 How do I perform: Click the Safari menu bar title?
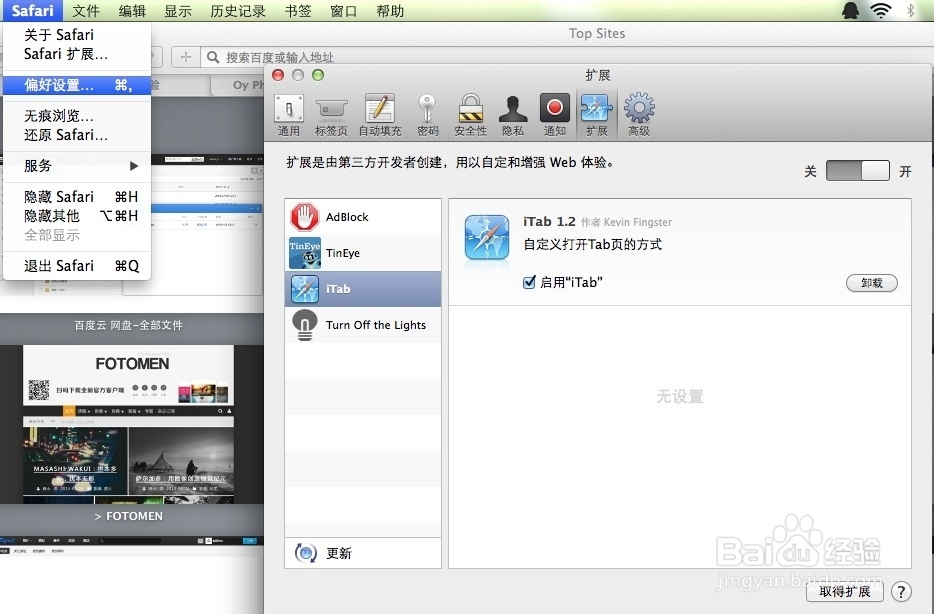tap(32, 11)
